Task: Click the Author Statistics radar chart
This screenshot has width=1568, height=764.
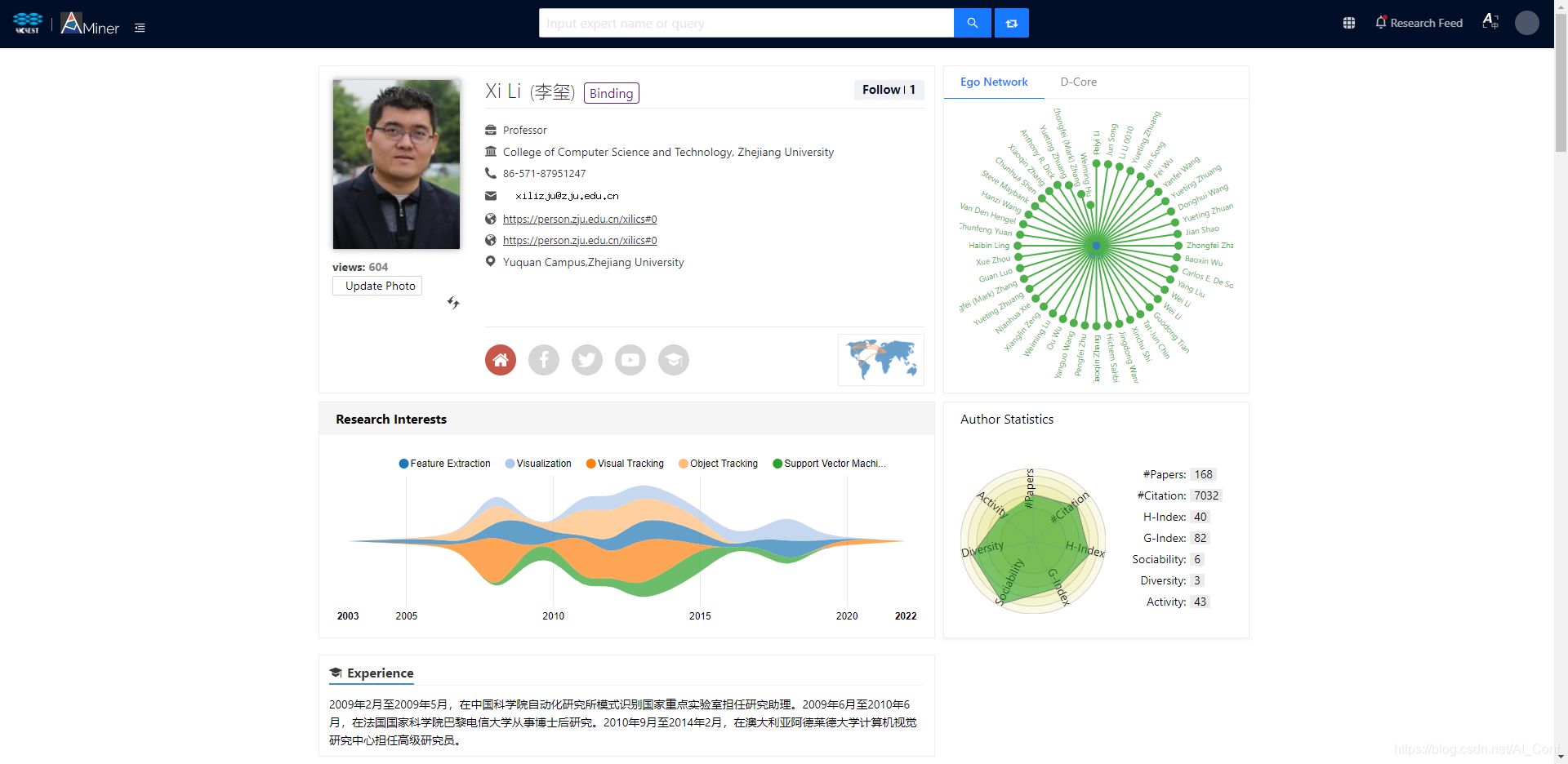Action: pos(1033,540)
